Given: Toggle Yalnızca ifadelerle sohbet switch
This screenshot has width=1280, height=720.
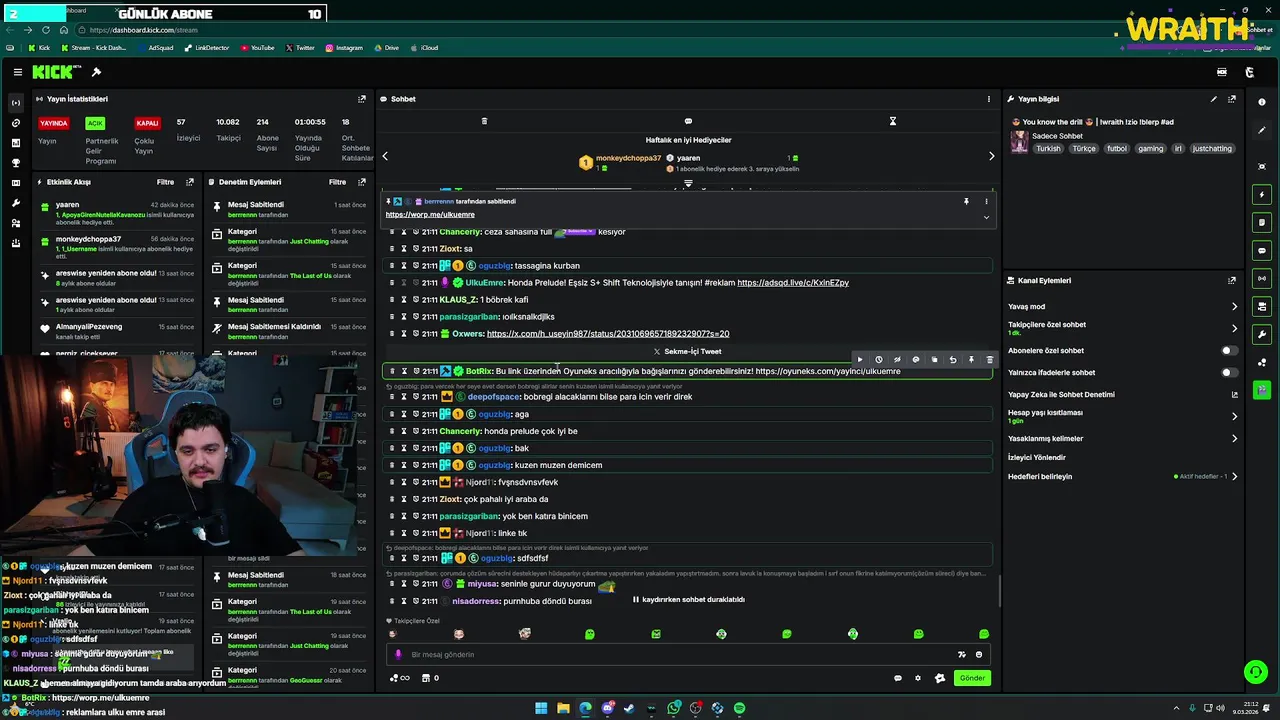Looking at the screenshot, I should [x=1230, y=373].
